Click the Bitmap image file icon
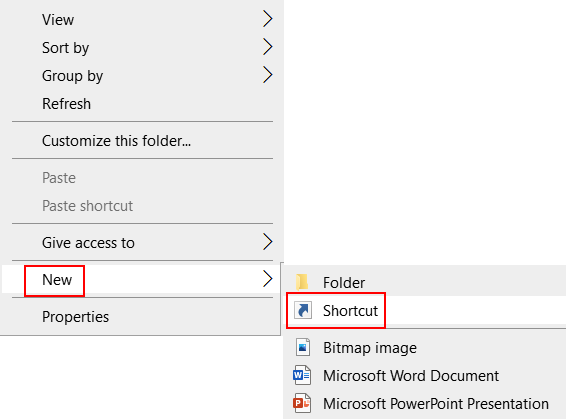The width and height of the screenshot is (566, 419). [302, 347]
